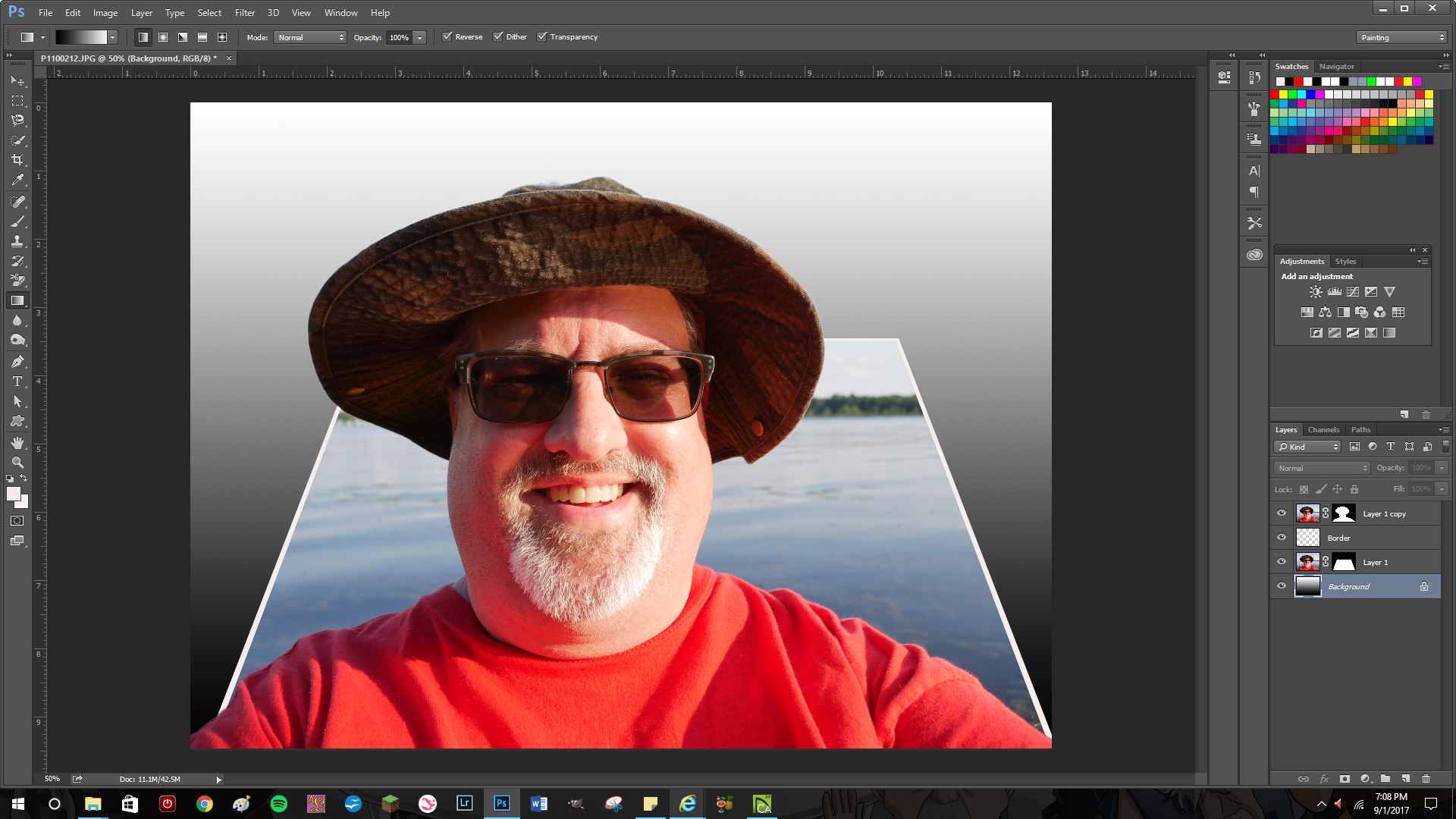1456x819 pixels.
Task: Toggle lock transparent pixels
Action: (x=1304, y=490)
